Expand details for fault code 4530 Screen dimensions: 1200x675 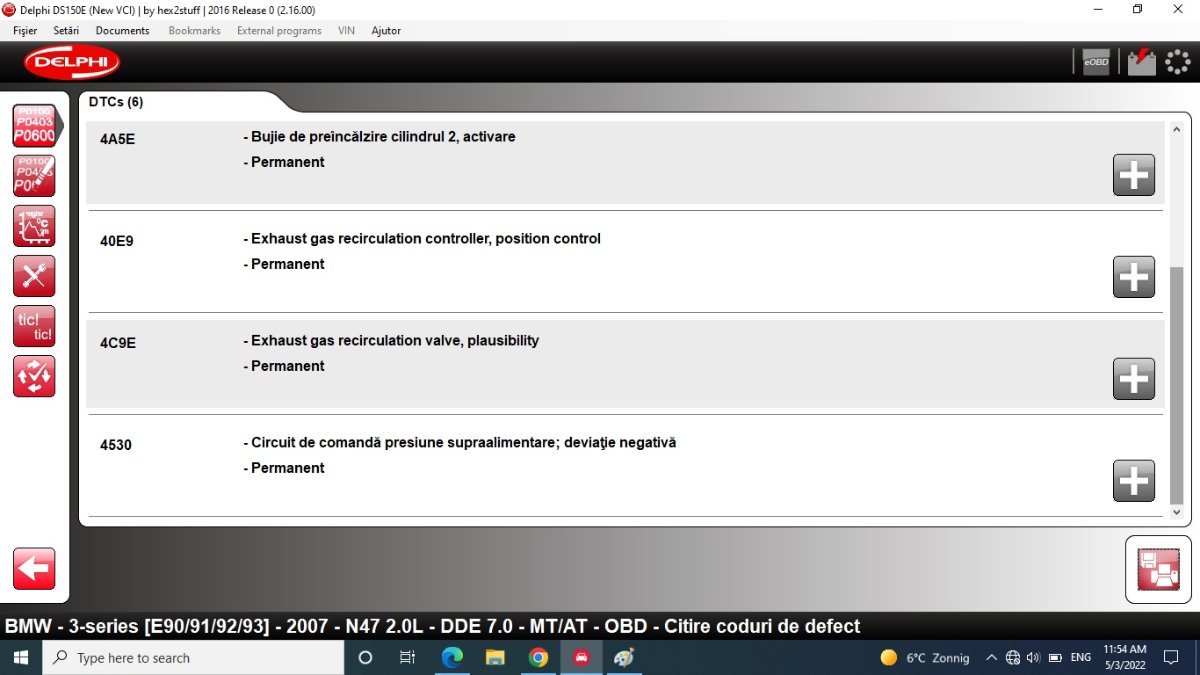point(1134,481)
